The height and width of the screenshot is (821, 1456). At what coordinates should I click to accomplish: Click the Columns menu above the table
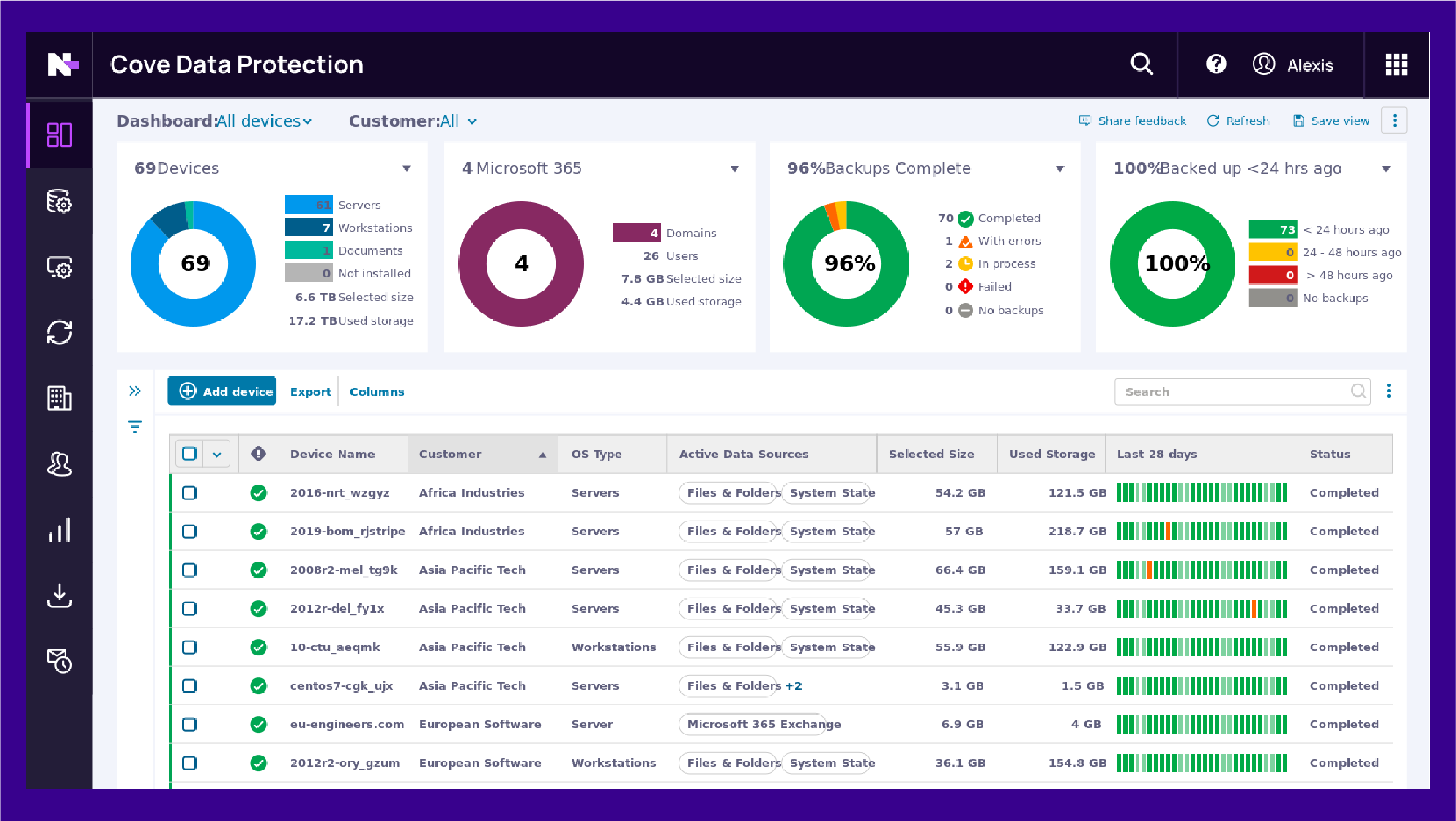[x=376, y=391]
